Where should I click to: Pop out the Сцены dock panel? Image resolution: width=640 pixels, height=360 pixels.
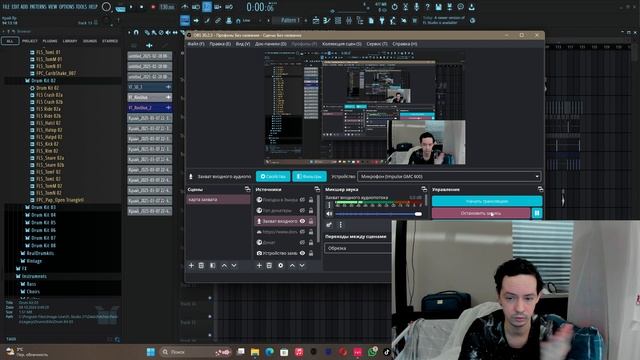click(x=247, y=189)
